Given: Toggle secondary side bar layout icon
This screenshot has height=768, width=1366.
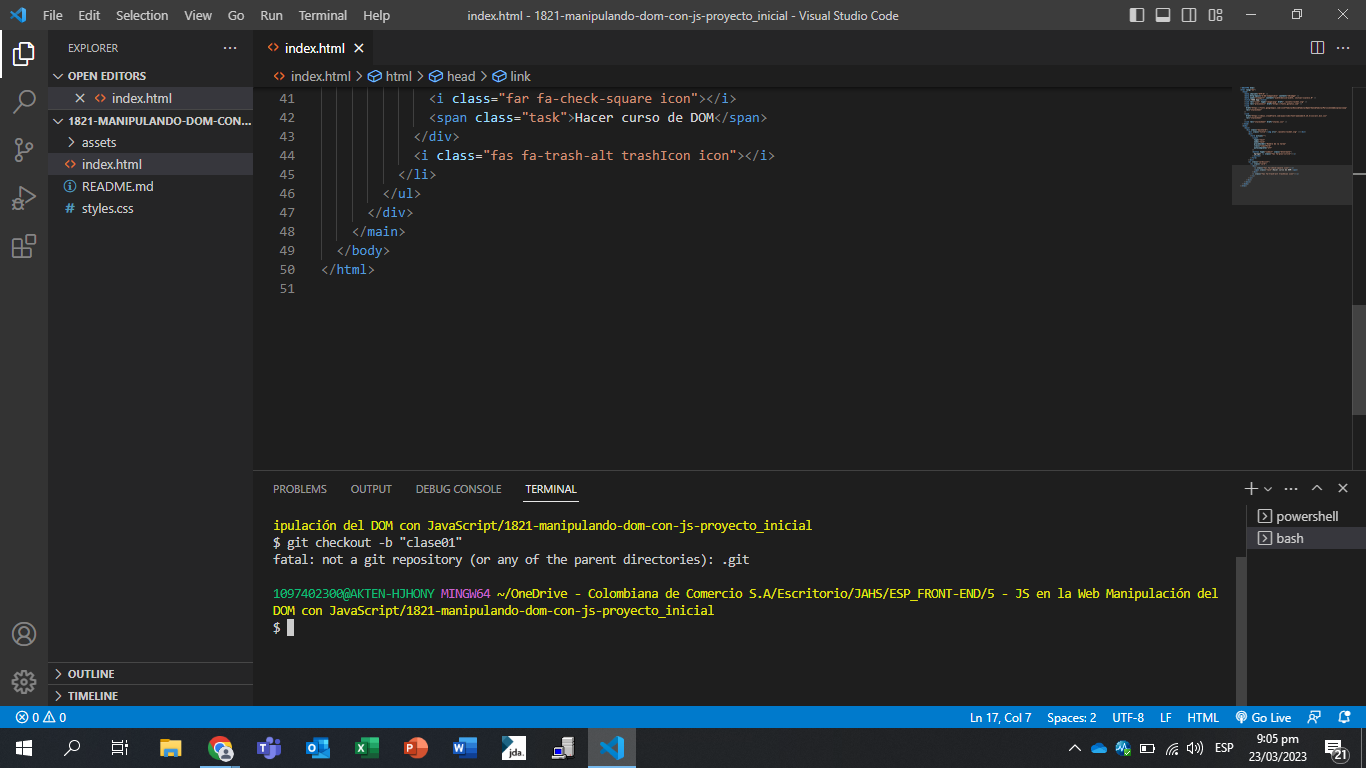Looking at the screenshot, I should pos(1189,15).
